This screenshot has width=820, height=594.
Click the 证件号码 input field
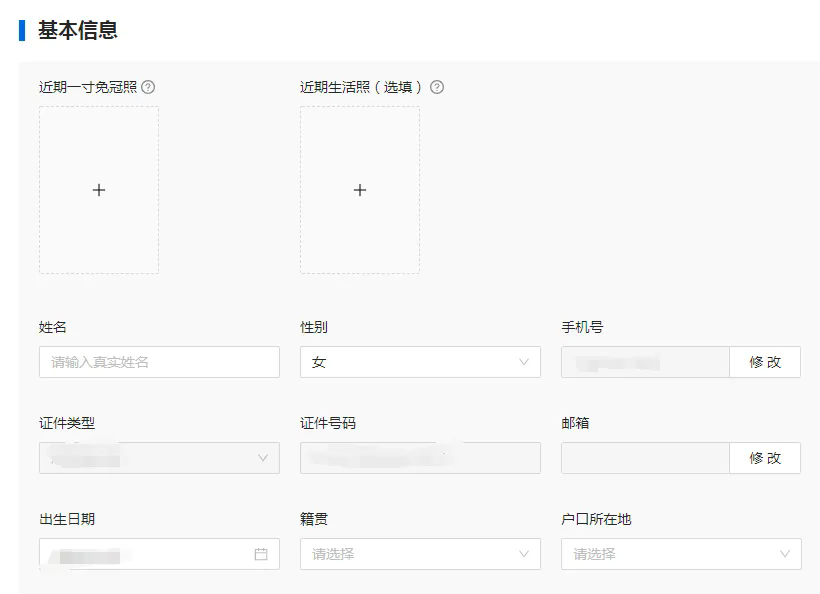point(420,458)
